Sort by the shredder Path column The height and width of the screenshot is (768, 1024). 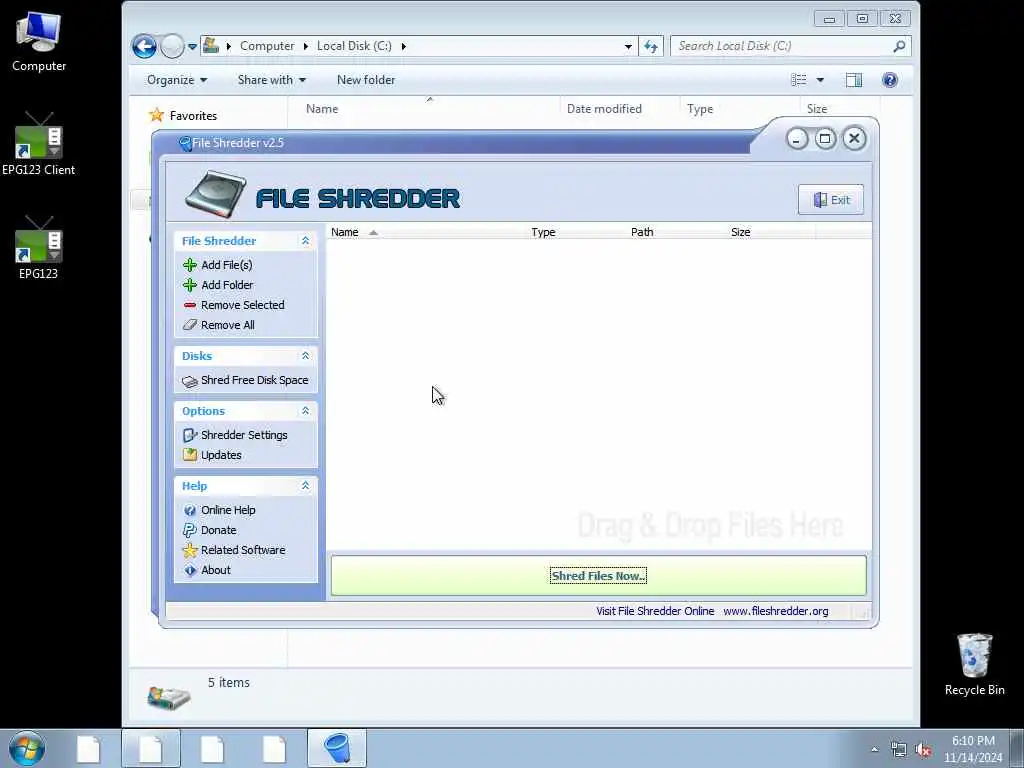(x=675, y=232)
